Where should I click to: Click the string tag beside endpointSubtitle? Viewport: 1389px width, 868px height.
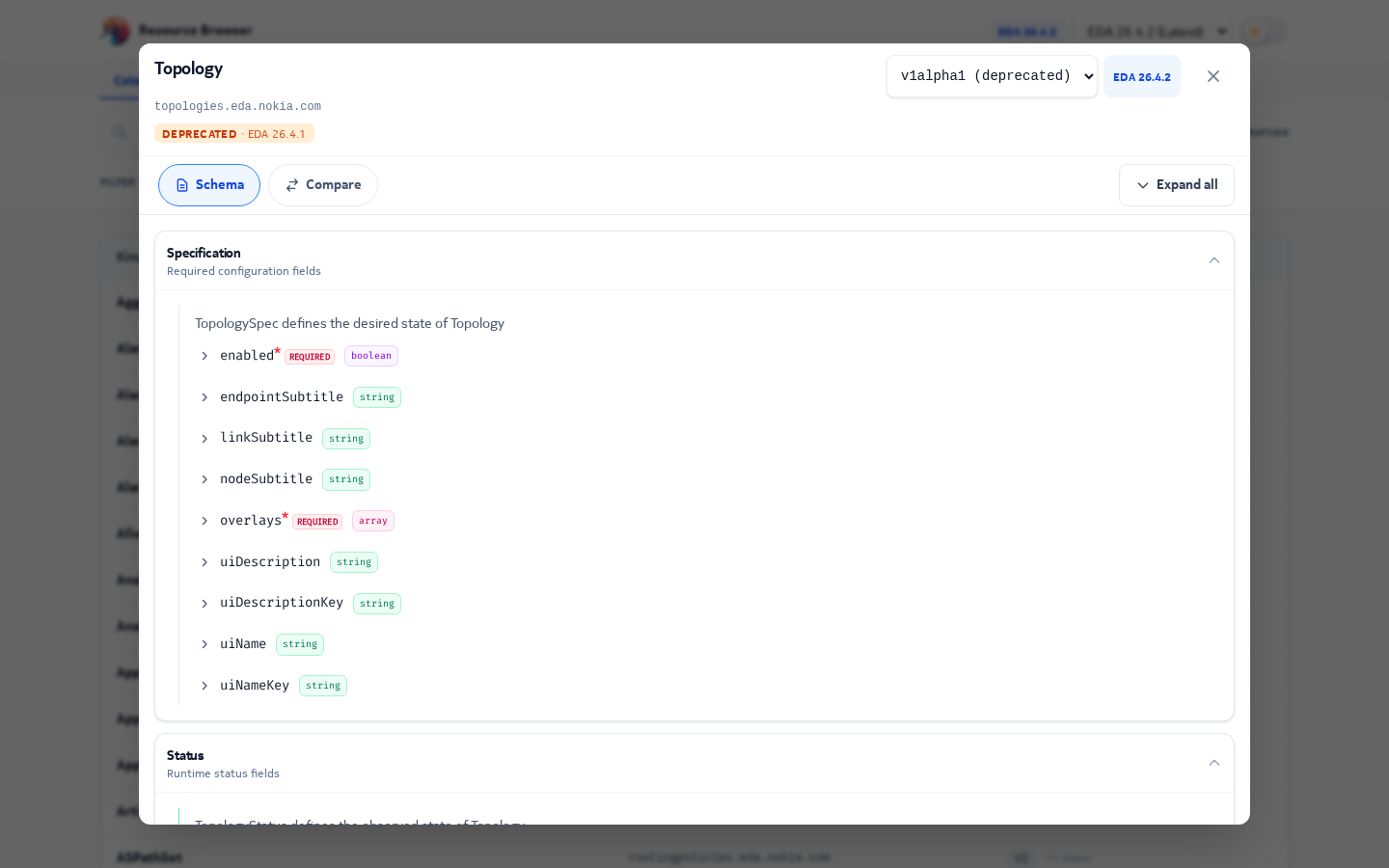tap(377, 397)
